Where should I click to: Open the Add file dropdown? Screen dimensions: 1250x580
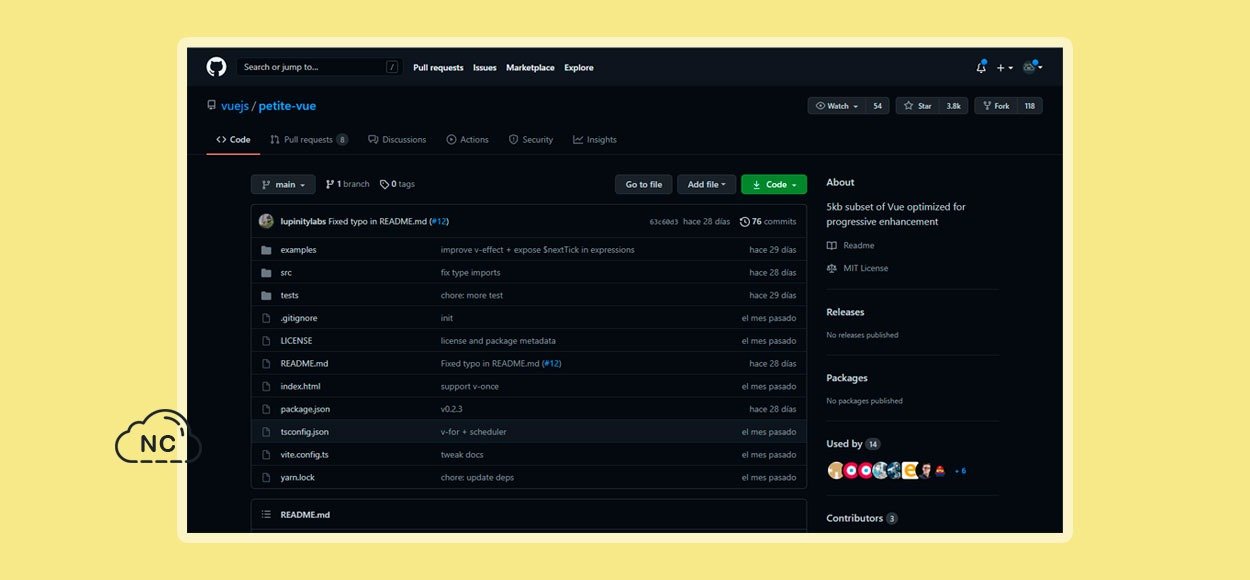click(706, 185)
